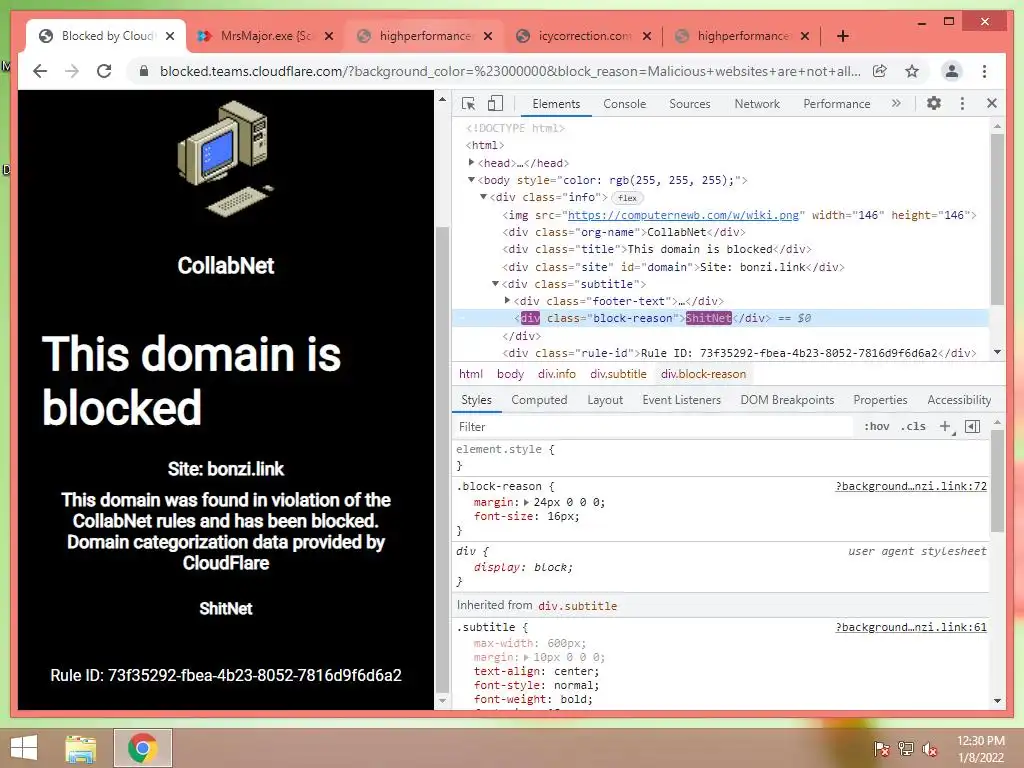The width and height of the screenshot is (1024, 768).
Task: Click the forward navigation arrow
Action: [72, 71]
